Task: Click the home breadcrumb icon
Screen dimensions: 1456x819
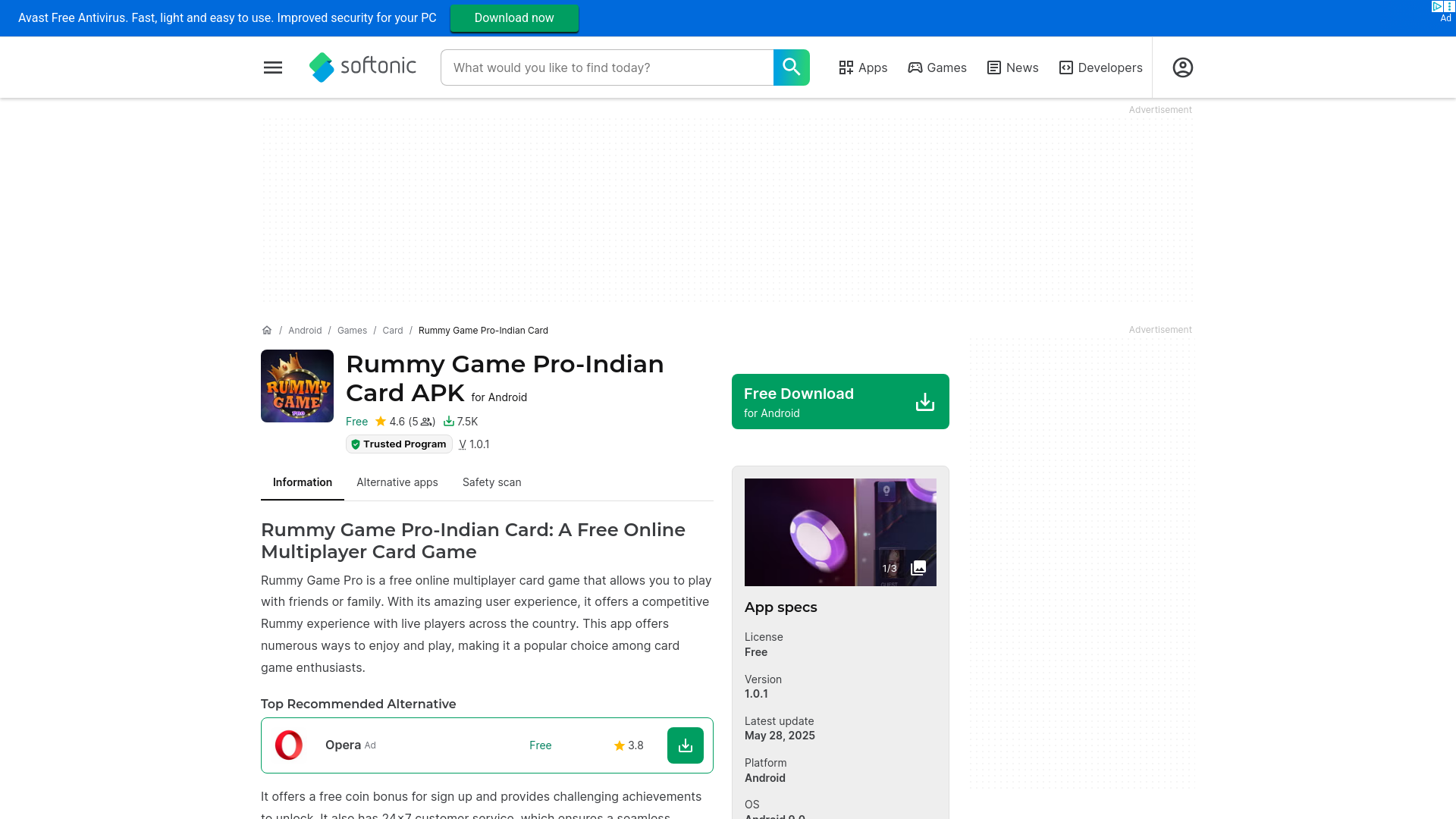Action: coord(267,331)
